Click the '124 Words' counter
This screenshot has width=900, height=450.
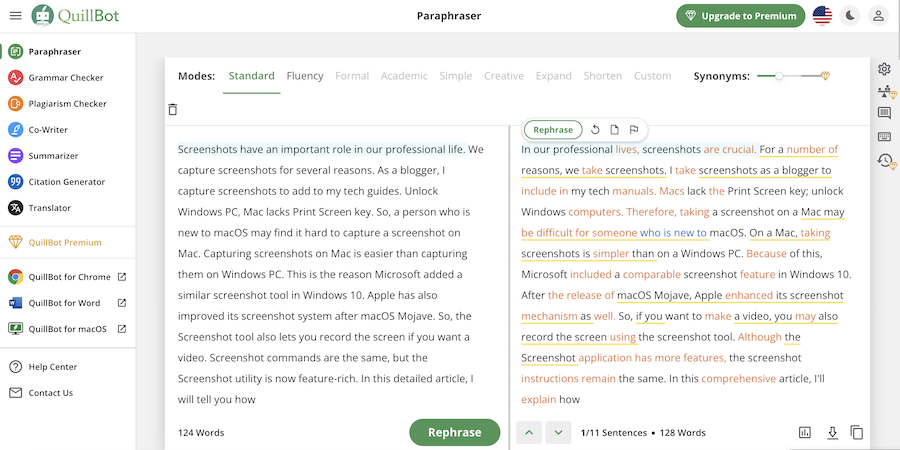point(201,433)
